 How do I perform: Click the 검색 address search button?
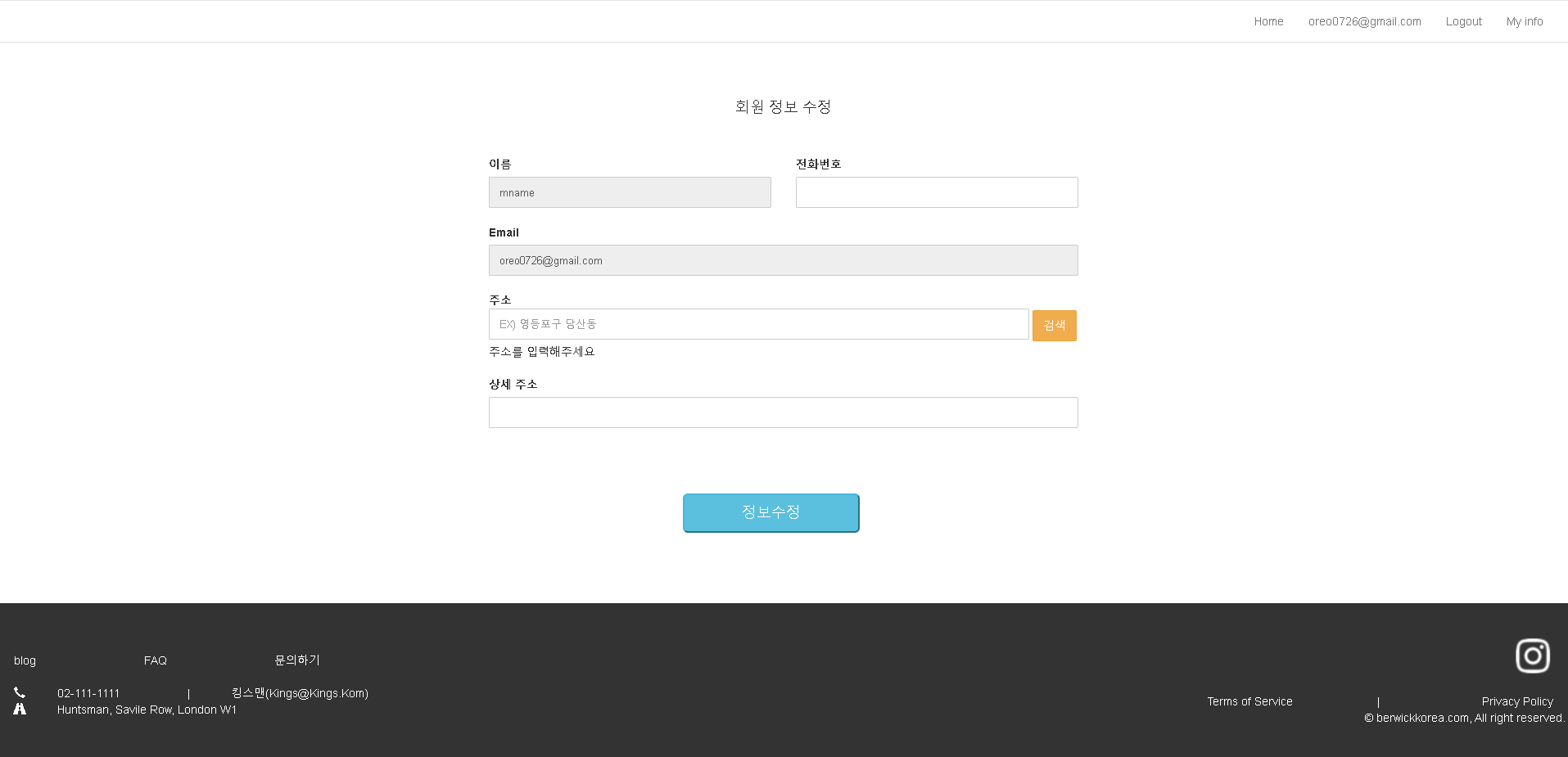(x=1054, y=325)
